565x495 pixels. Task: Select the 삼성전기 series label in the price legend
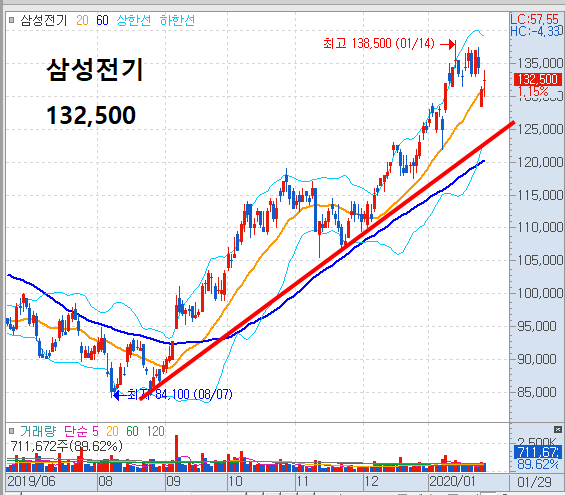click(44, 20)
